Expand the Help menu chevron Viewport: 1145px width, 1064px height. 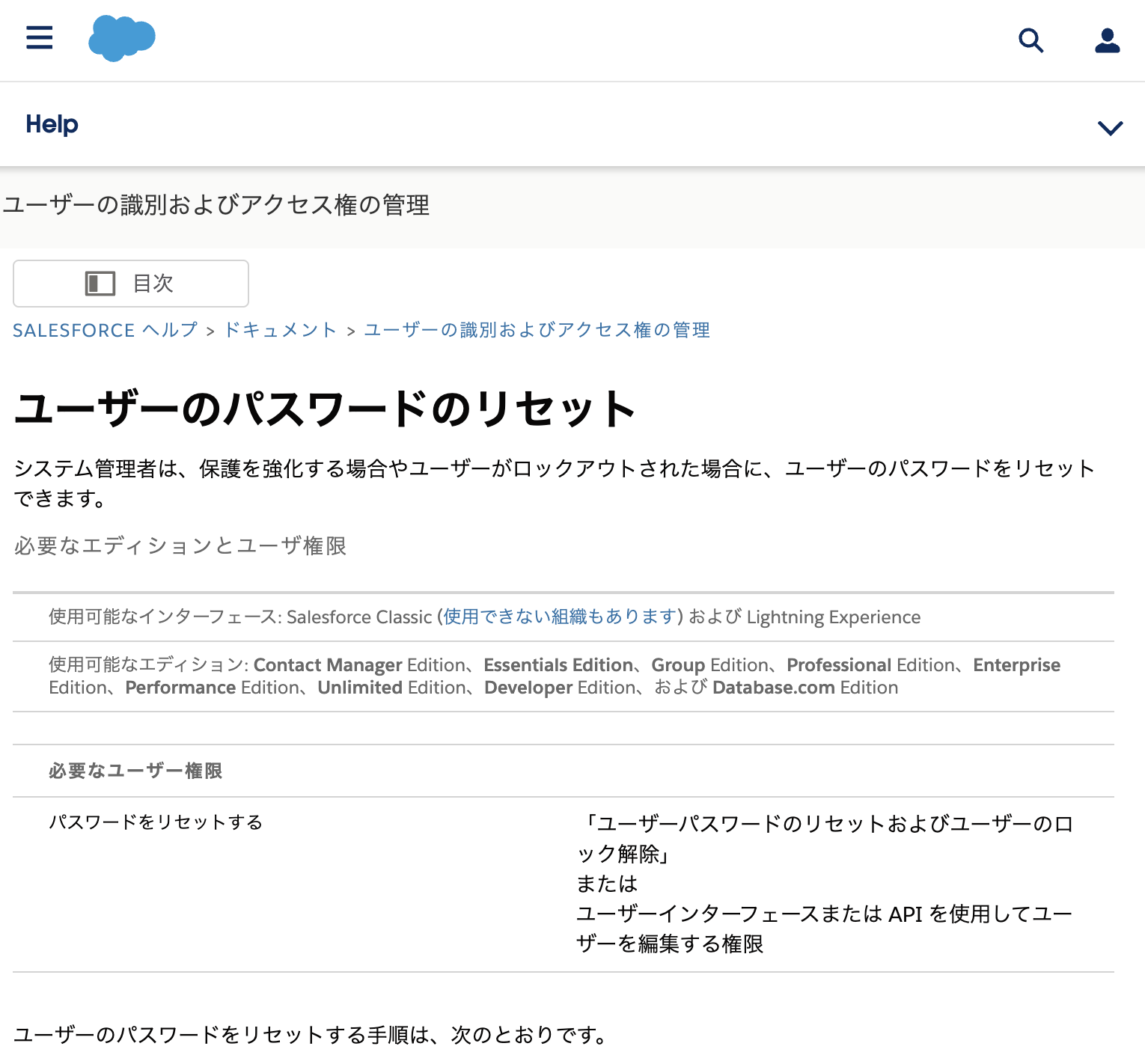pyautogui.click(x=1110, y=128)
